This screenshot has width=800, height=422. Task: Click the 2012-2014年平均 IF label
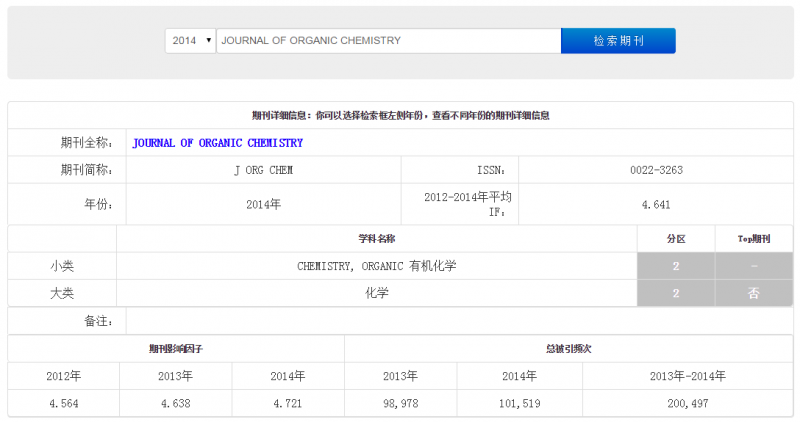click(x=467, y=204)
